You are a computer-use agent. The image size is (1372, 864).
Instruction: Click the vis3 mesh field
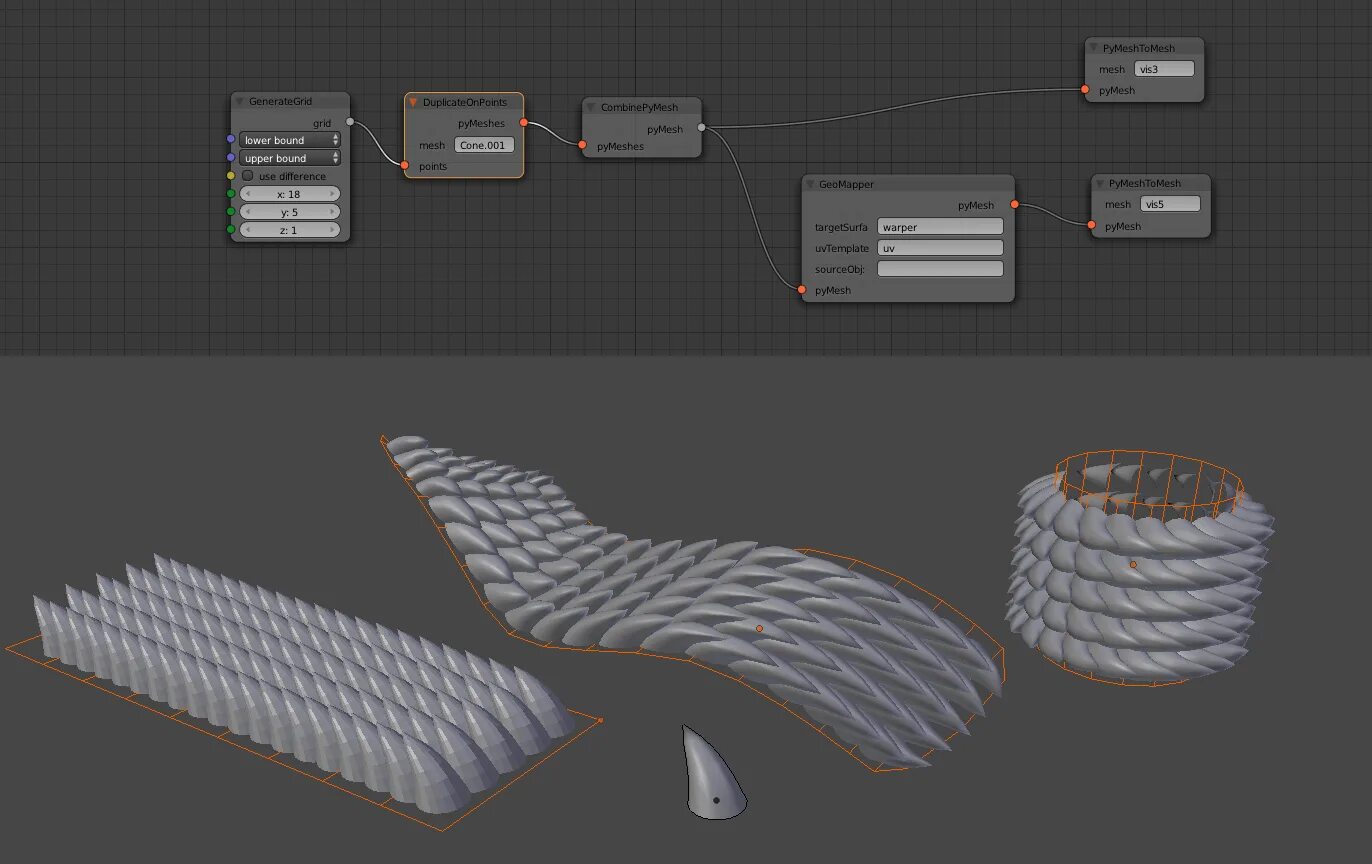pos(1165,69)
